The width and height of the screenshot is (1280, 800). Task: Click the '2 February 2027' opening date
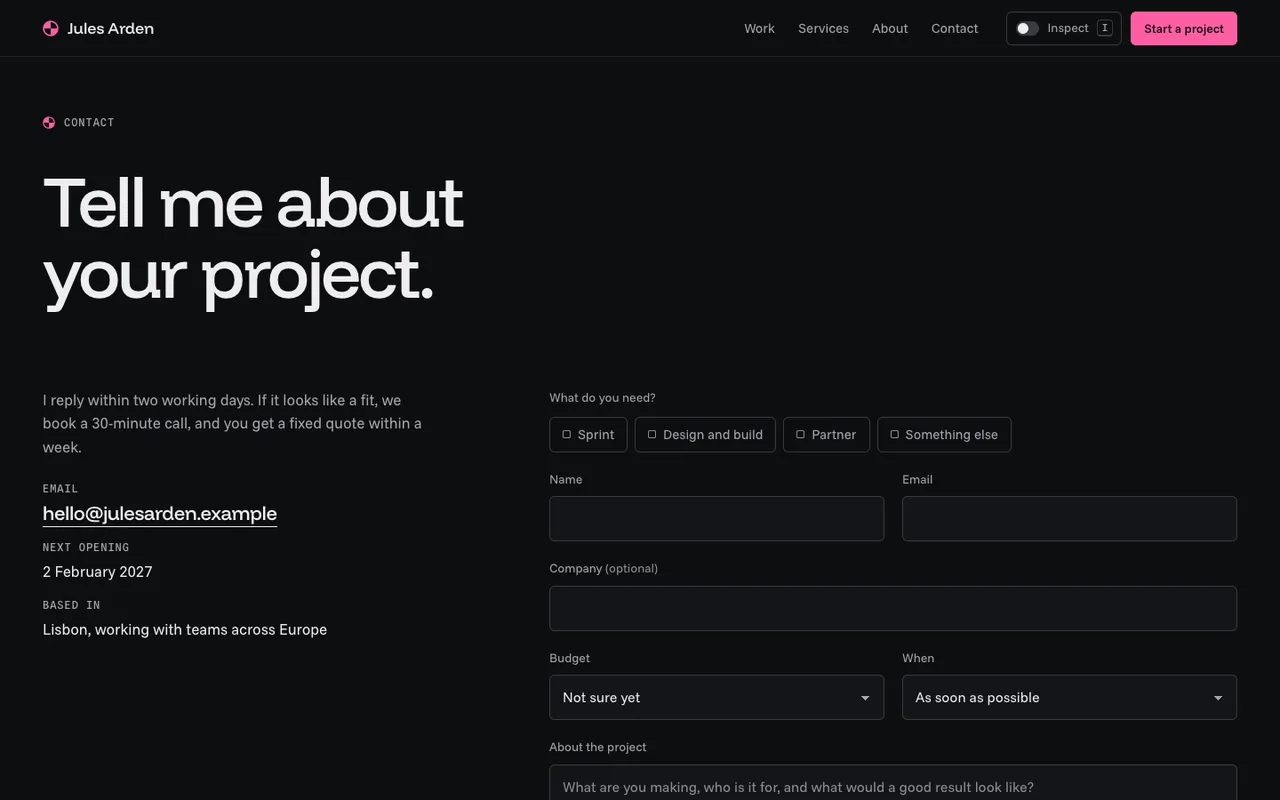click(98, 572)
